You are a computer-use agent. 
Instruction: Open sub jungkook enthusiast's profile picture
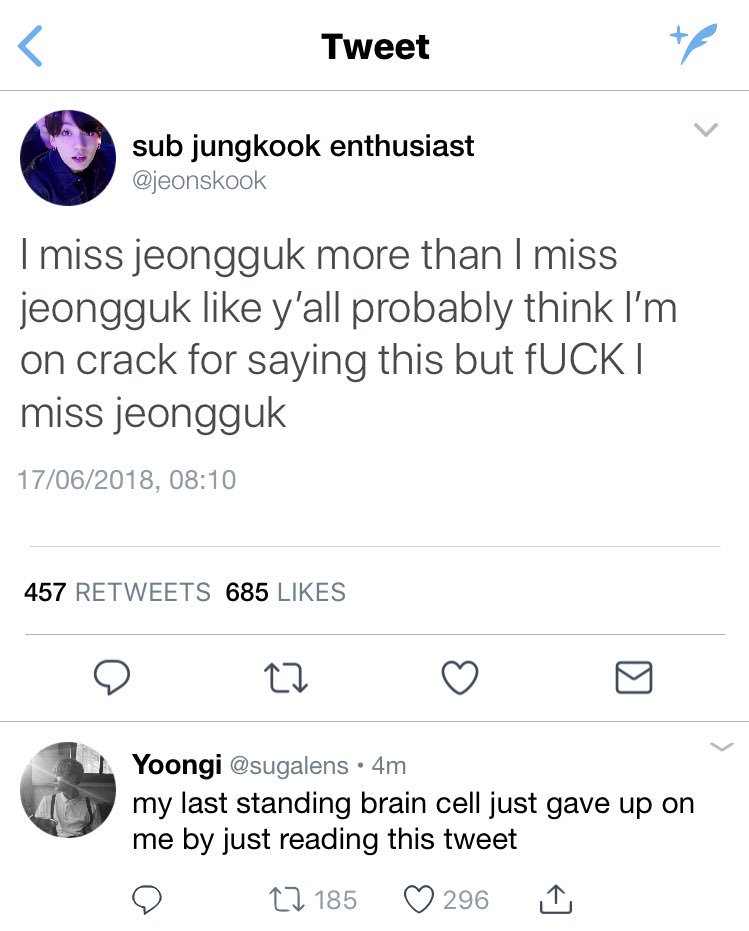coord(68,158)
